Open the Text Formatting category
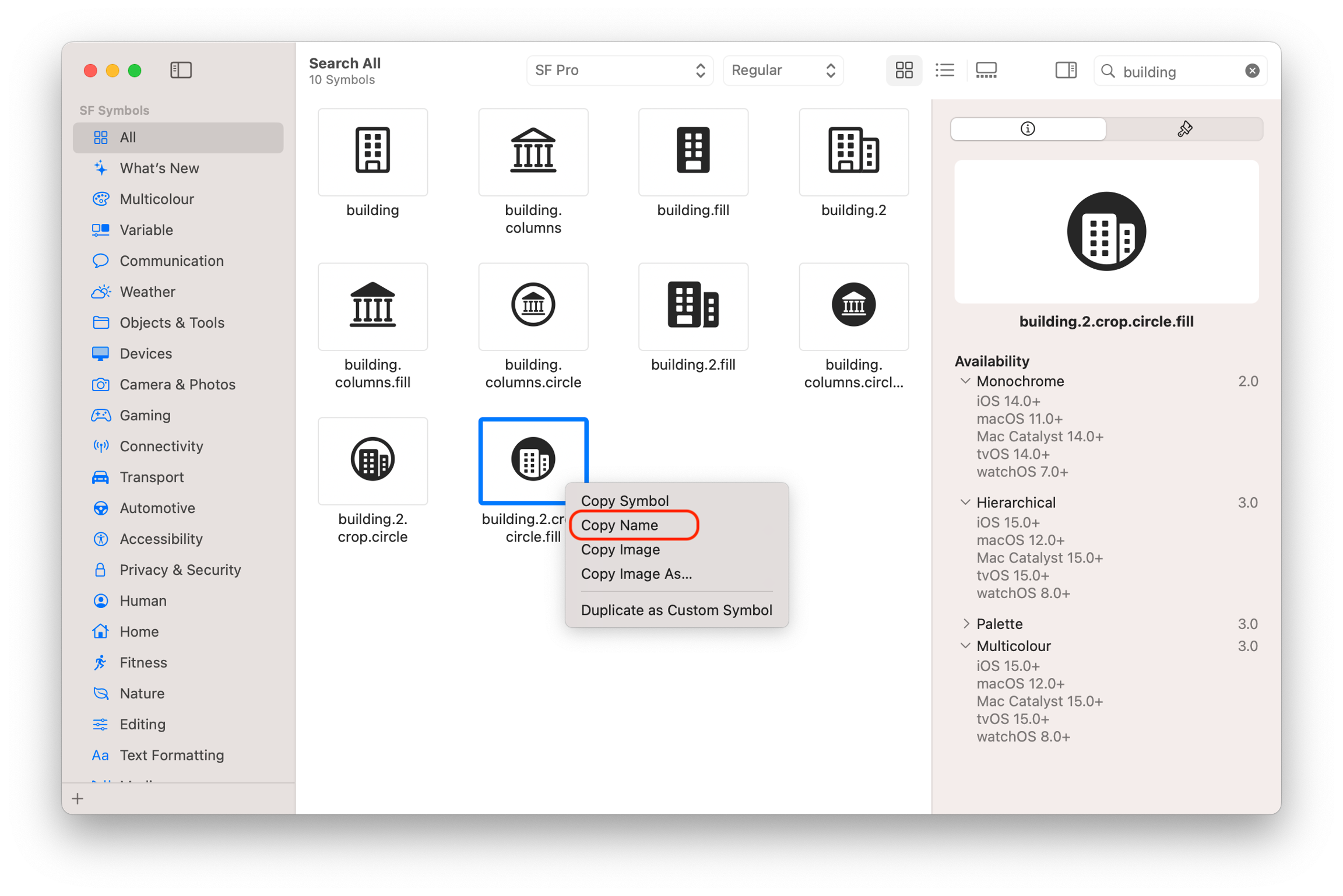The height and width of the screenshot is (896, 1343). [x=178, y=756]
